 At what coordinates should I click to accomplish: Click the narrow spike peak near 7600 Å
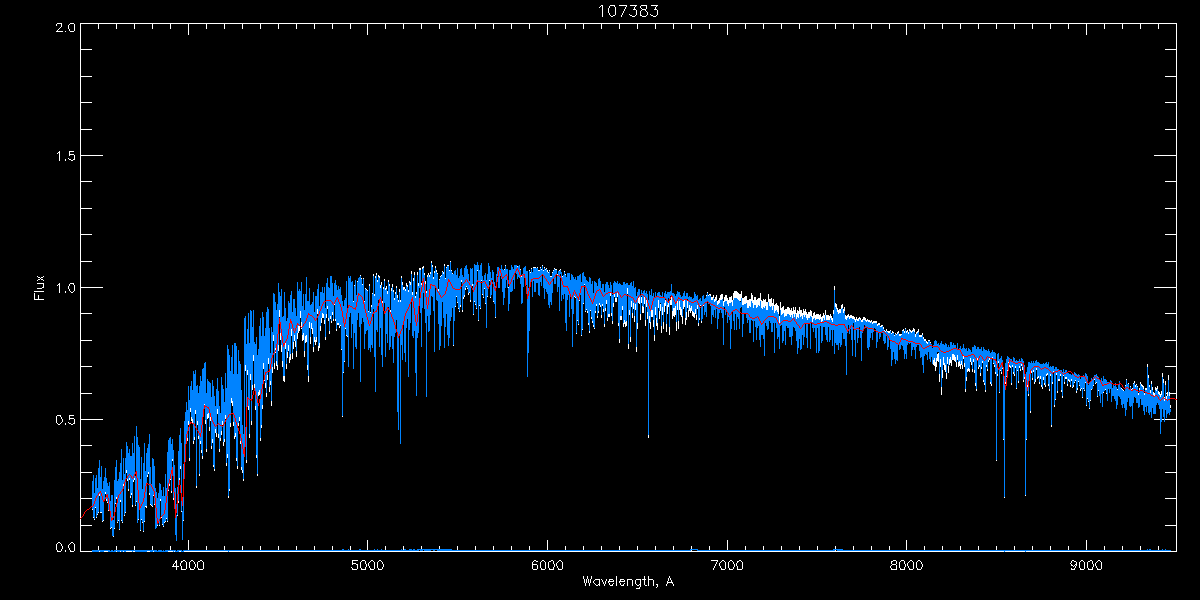point(834,288)
